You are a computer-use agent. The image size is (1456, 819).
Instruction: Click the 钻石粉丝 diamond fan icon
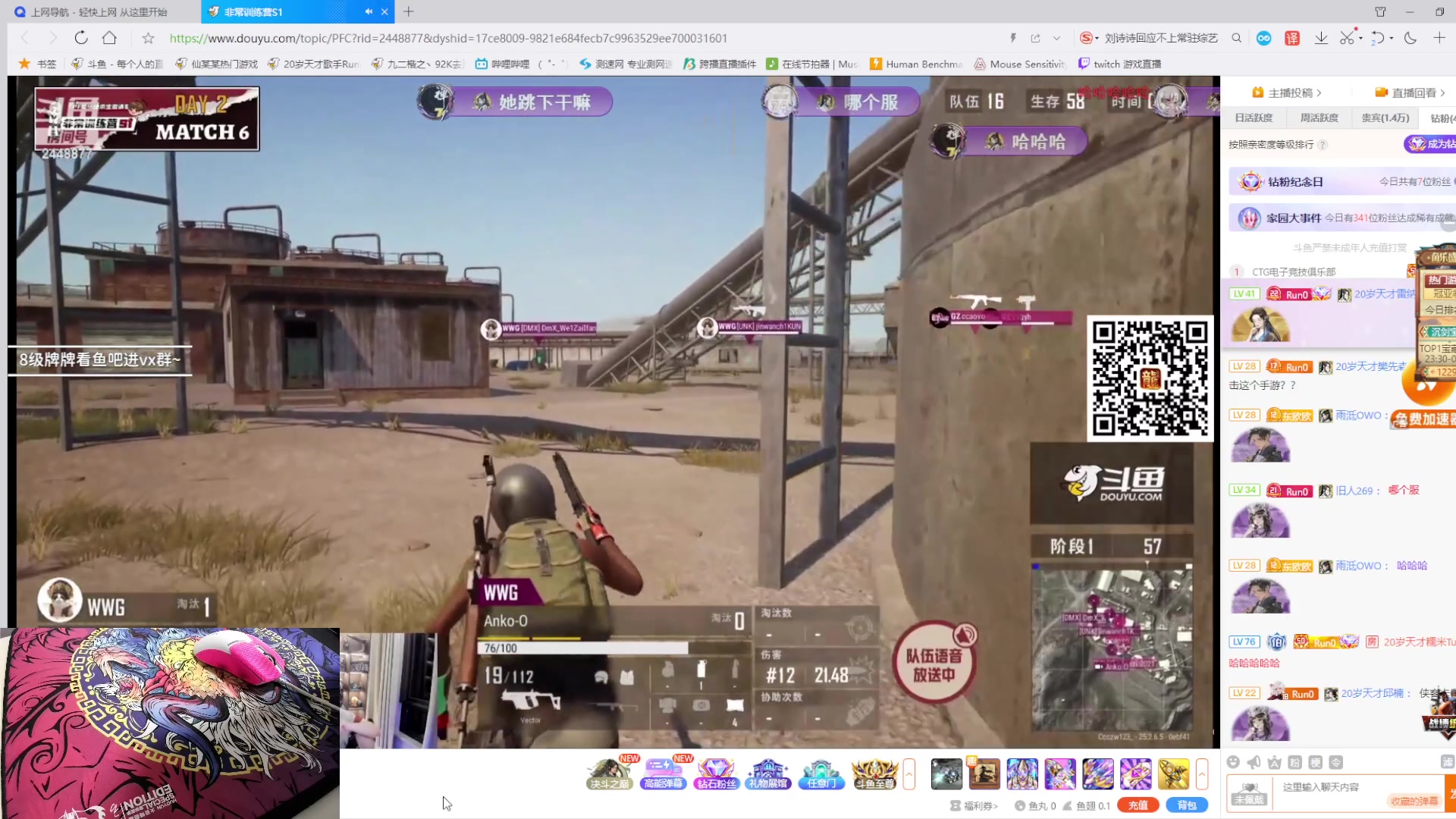click(x=716, y=774)
